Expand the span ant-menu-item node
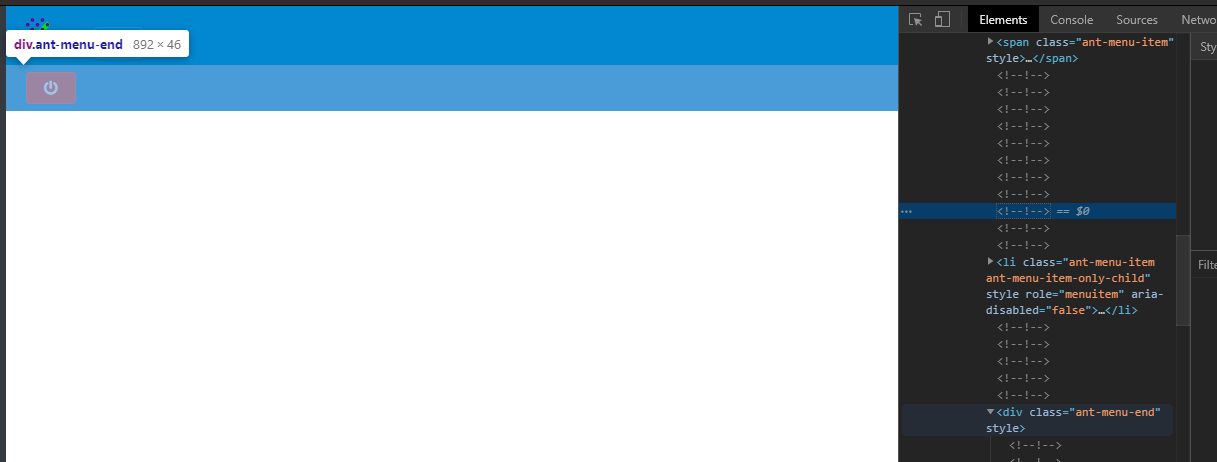1217x462 pixels. click(x=991, y=41)
